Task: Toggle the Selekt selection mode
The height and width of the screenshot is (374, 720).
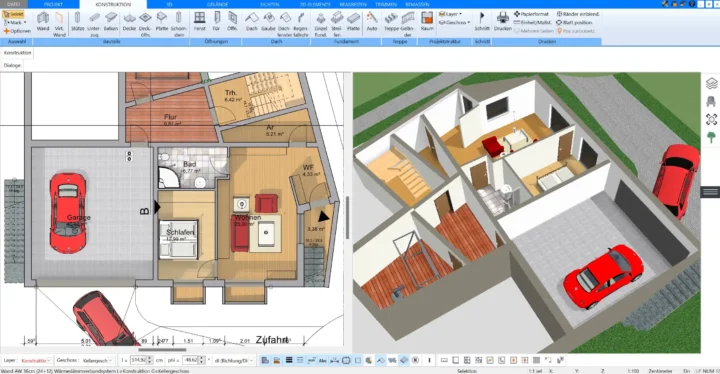Action: [13, 14]
